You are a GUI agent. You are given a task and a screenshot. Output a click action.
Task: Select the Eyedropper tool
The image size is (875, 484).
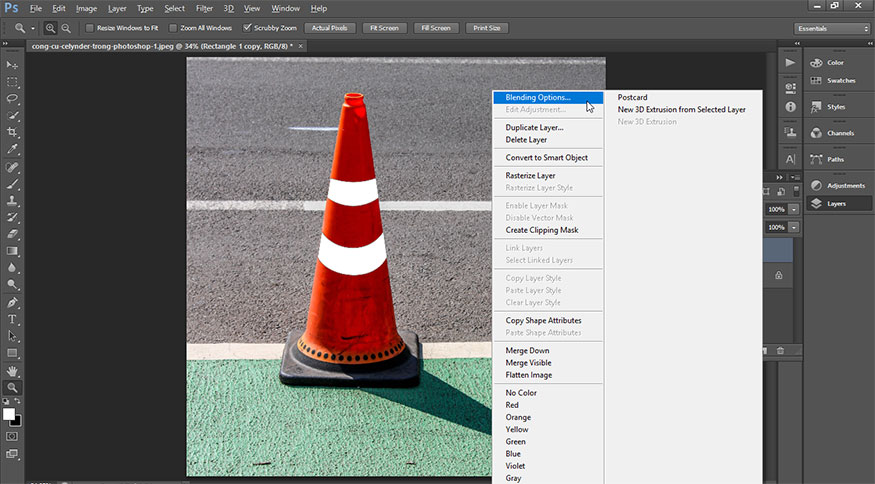(x=13, y=149)
